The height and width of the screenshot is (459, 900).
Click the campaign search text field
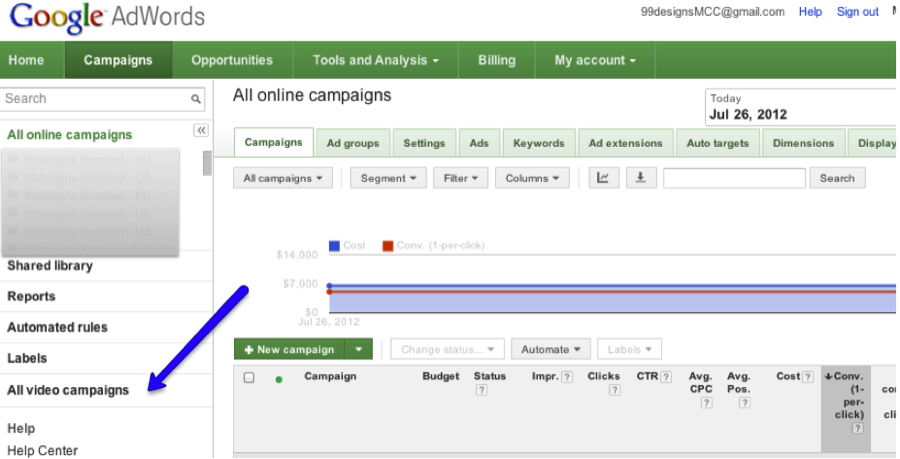[x=733, y=178]
